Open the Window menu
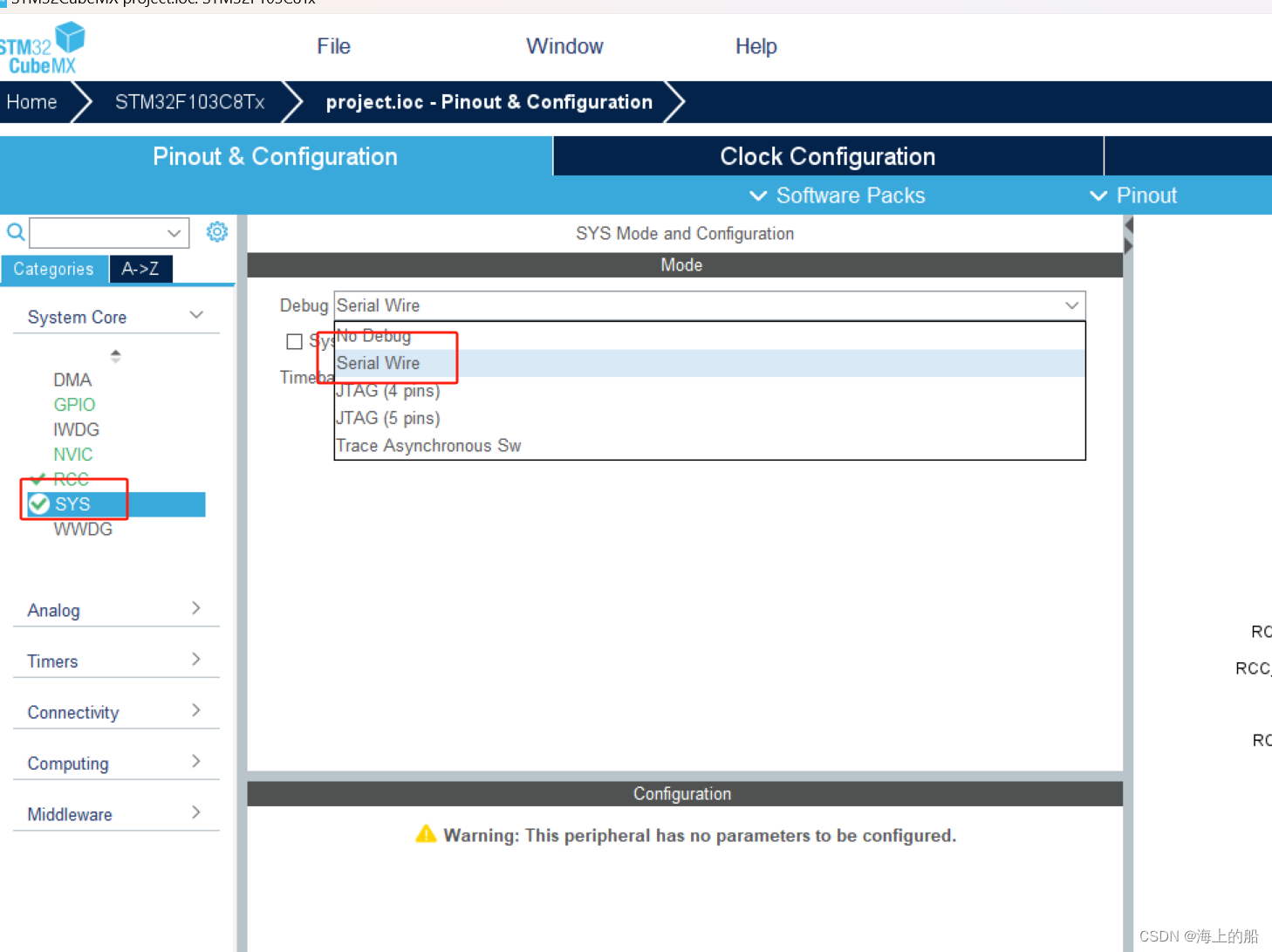The width and height of the screenshot is (1272, 952). click(x=564, y=46)
